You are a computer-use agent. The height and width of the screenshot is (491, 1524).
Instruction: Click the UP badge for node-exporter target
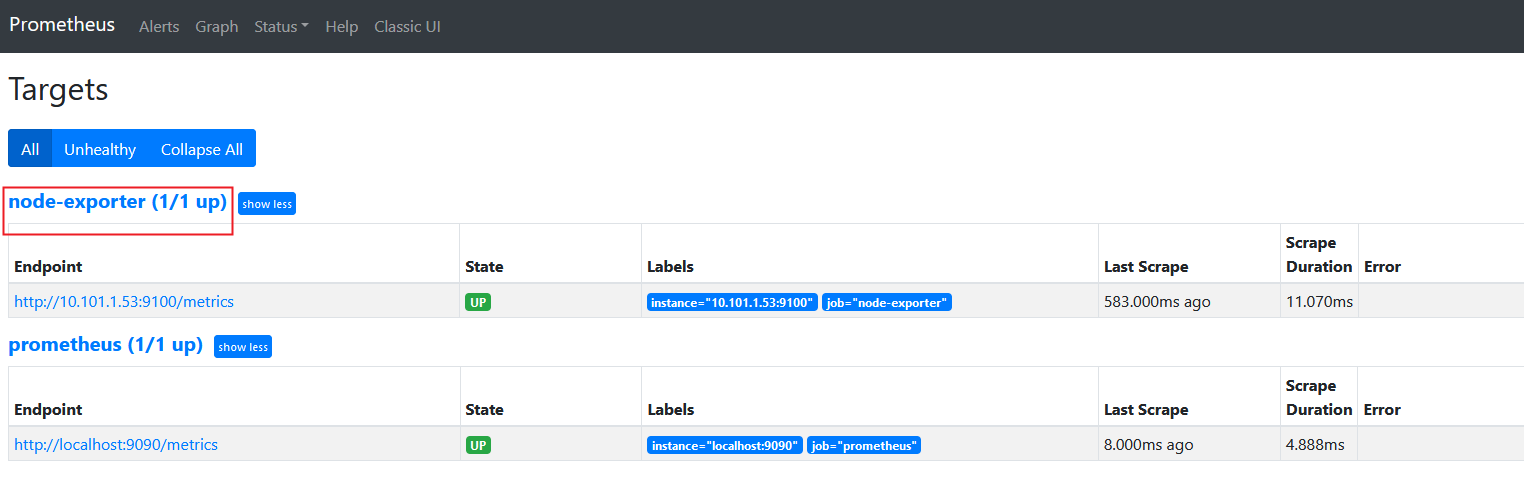click(478, 302)
